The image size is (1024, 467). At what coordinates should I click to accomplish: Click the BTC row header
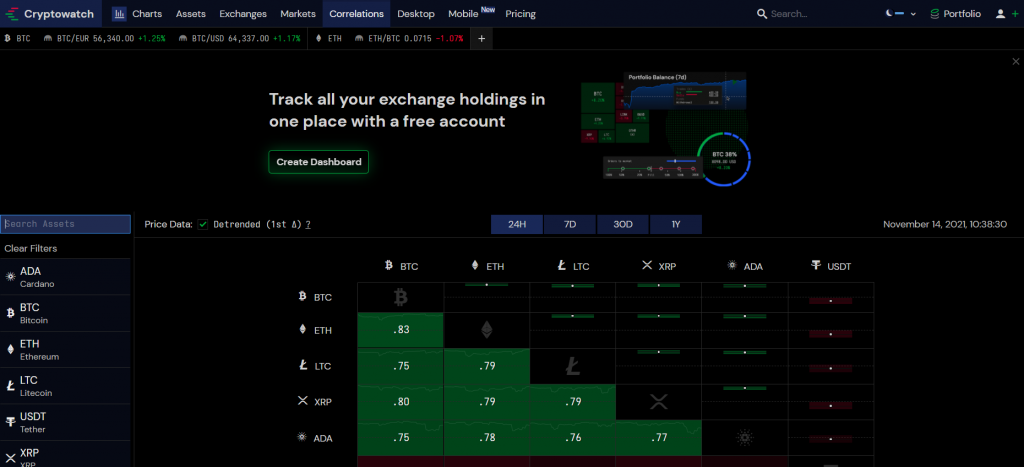point(315,297)
